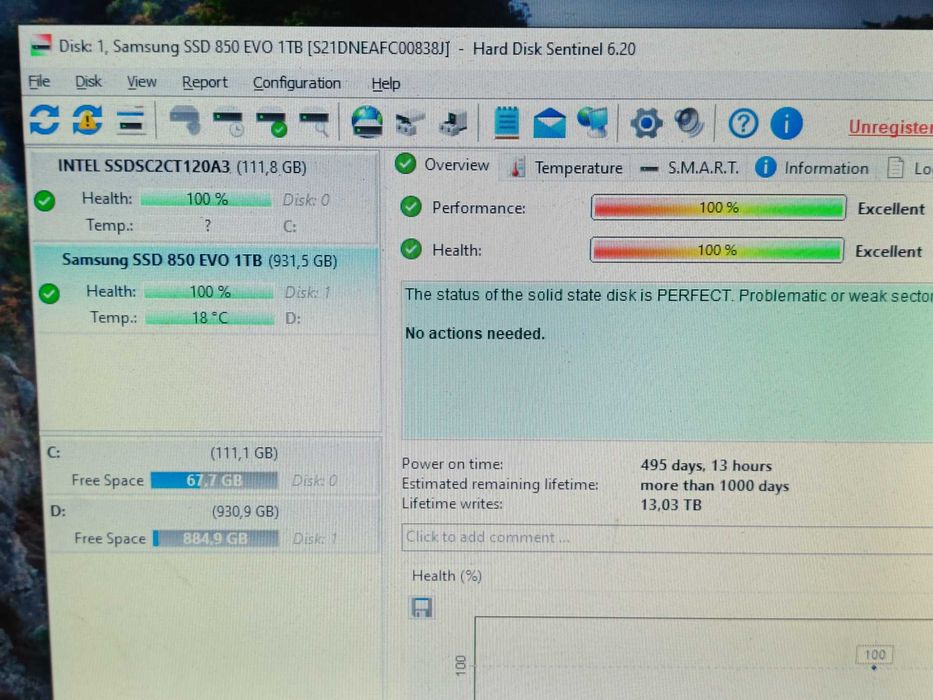Open the Disk menu

[x=88, y=82]
